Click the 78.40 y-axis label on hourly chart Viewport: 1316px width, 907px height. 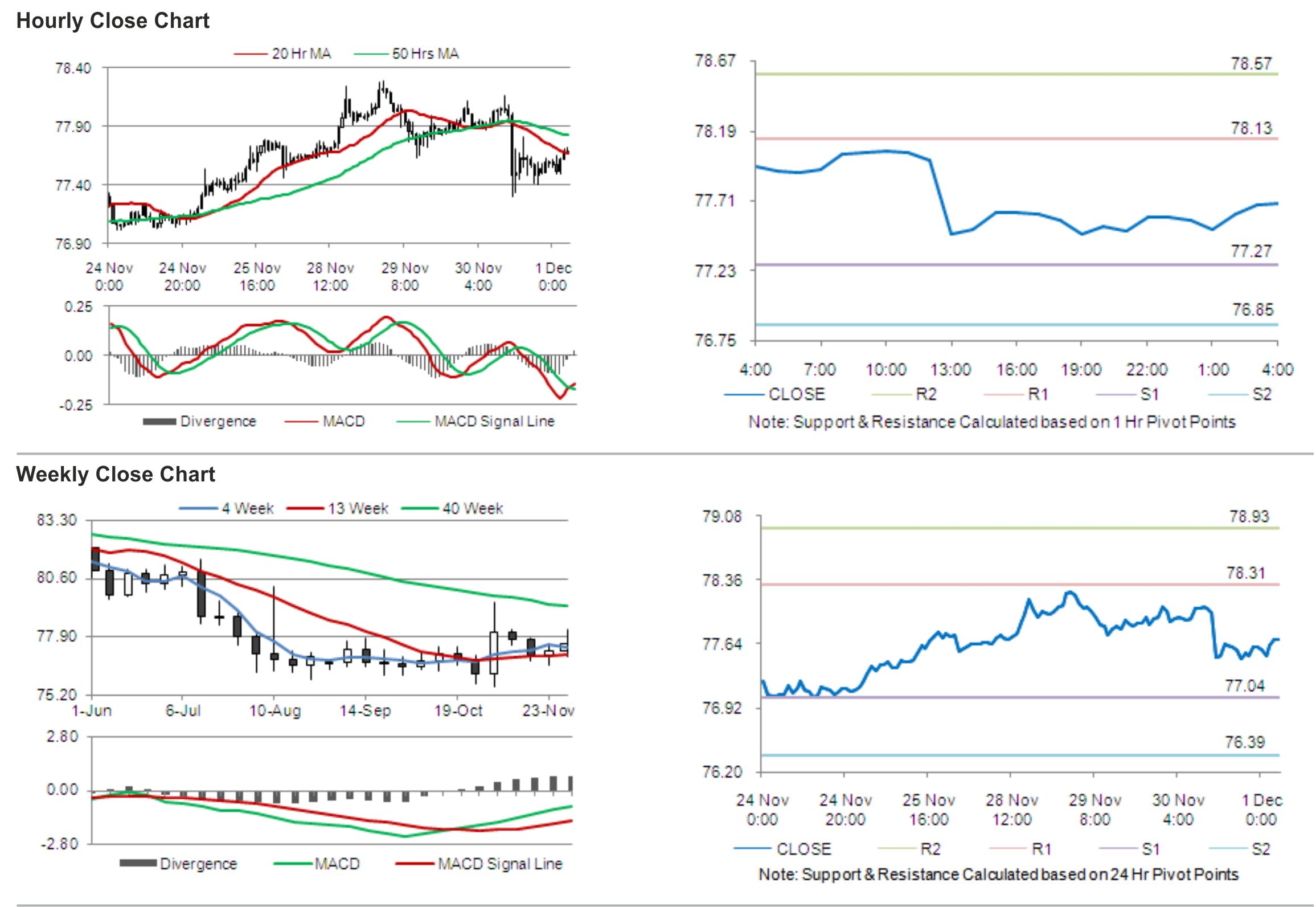tap(73, 68)
